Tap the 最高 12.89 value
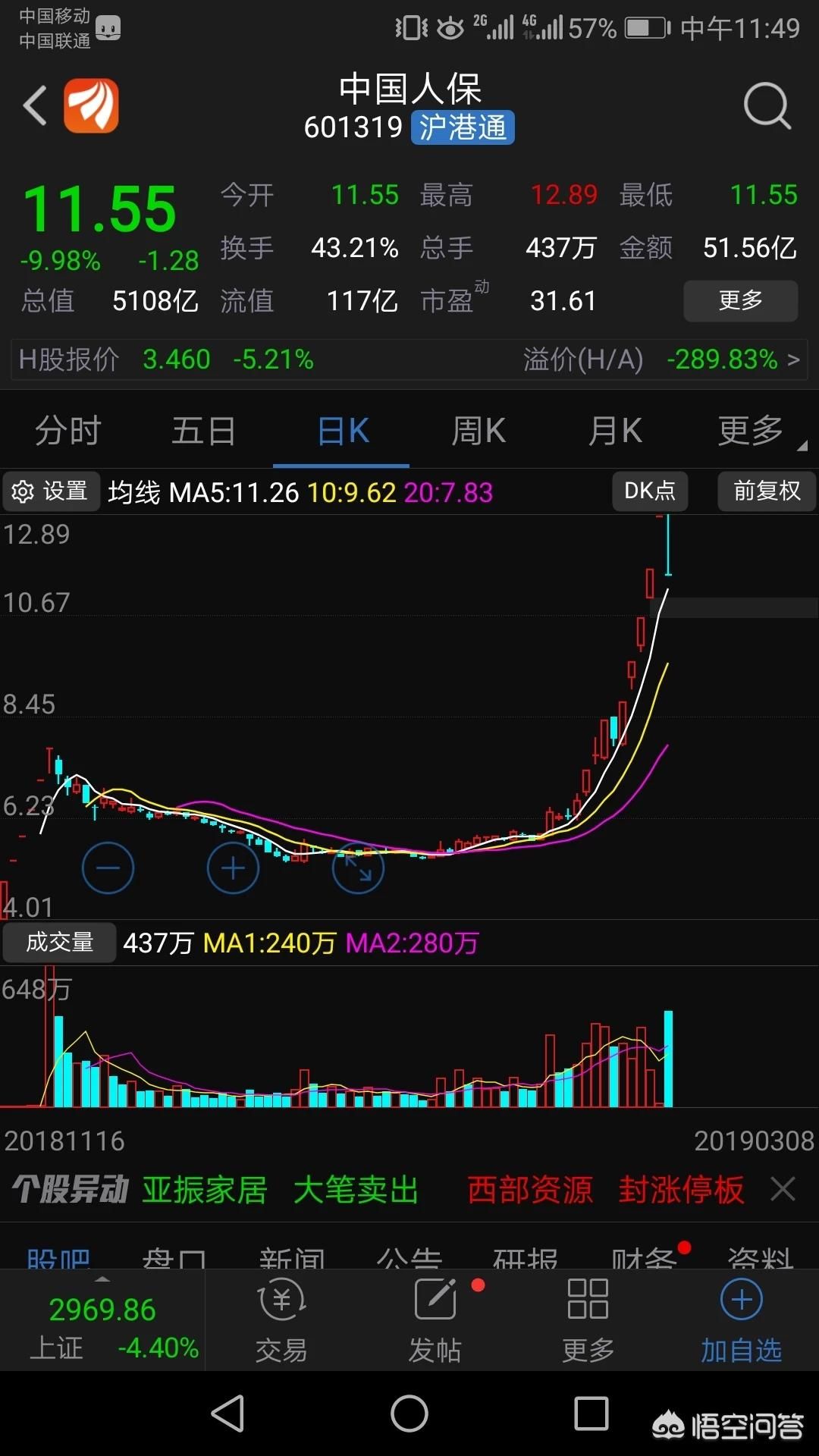The image size is (819, 1456). pyautogui.click(x=564, y=195)
